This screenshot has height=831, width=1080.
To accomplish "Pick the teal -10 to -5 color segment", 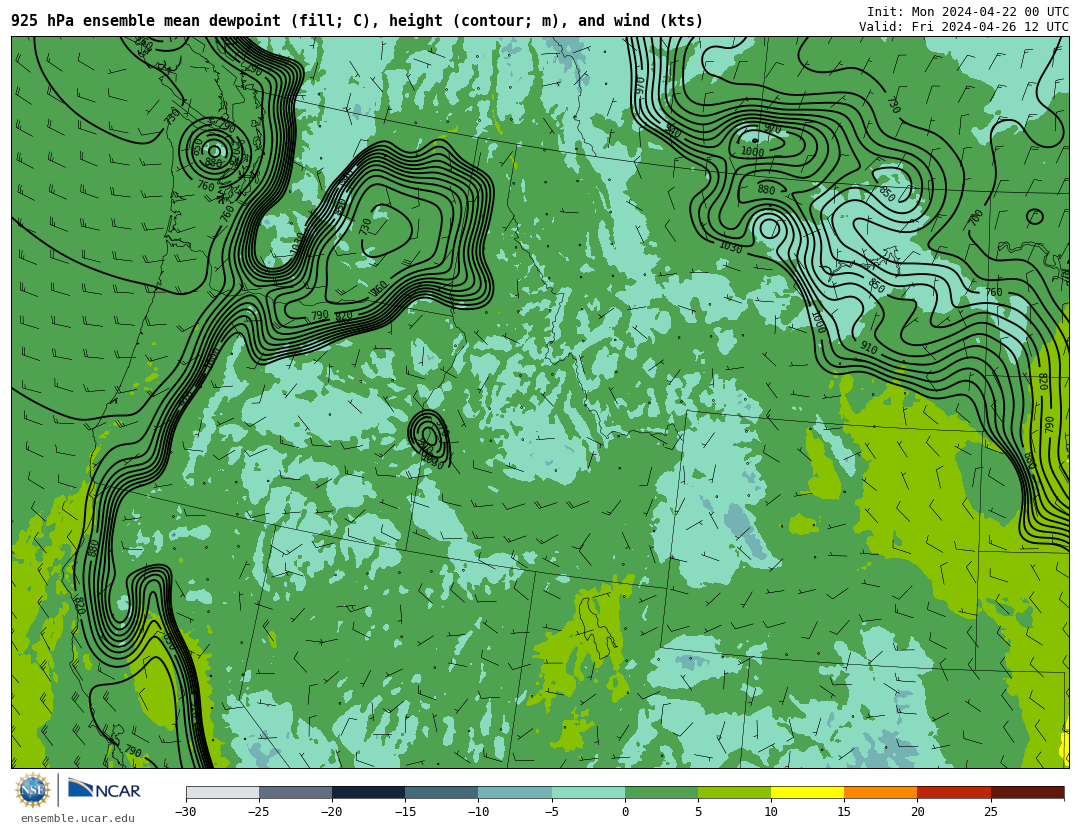I will point(515,792).
